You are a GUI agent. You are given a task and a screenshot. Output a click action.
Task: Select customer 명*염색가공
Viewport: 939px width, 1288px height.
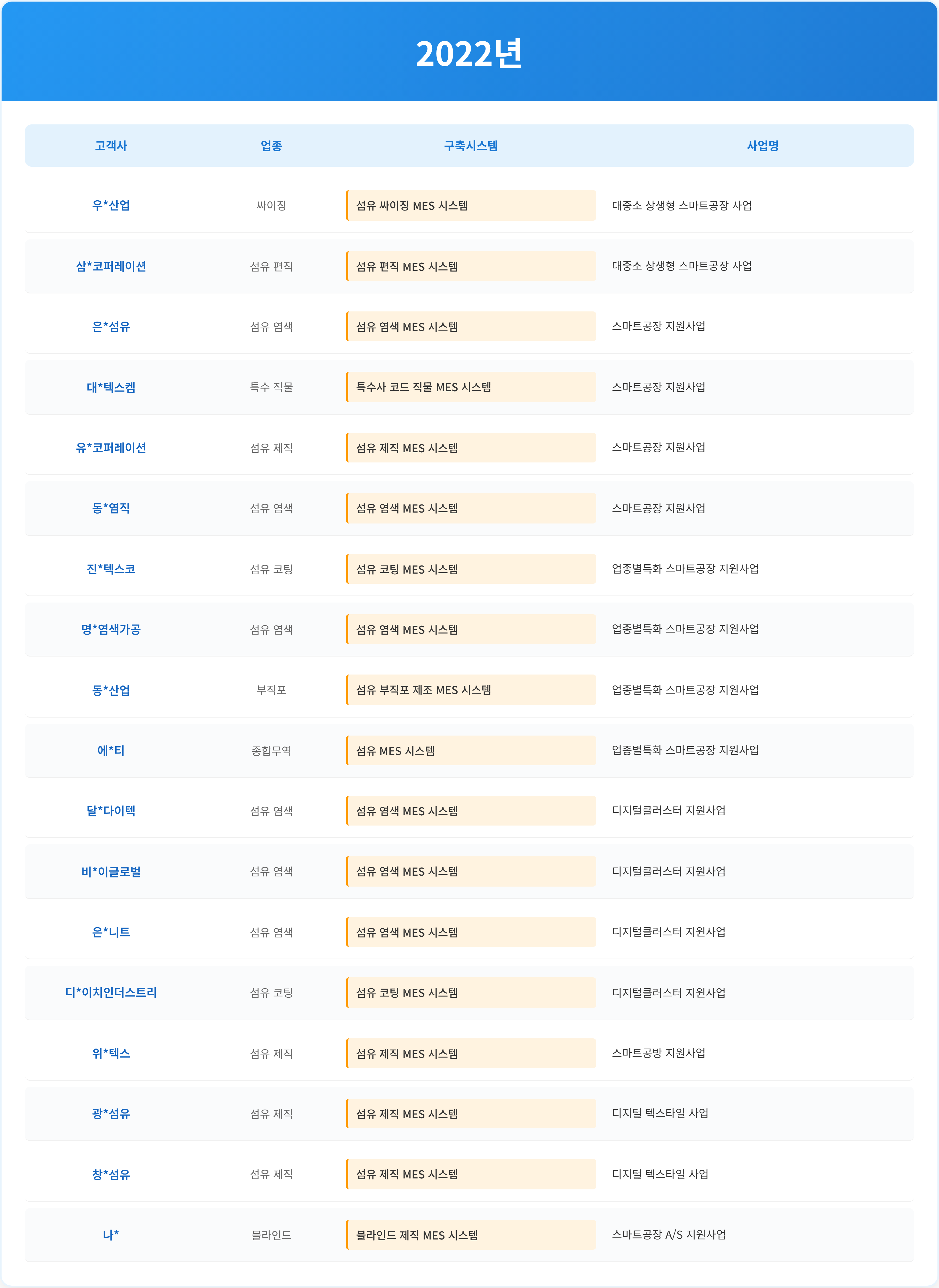(111, 629)
